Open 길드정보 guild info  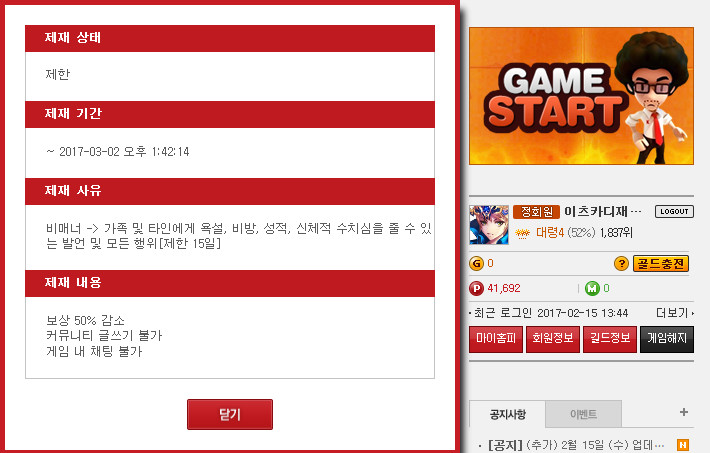[x=610, y=339]
